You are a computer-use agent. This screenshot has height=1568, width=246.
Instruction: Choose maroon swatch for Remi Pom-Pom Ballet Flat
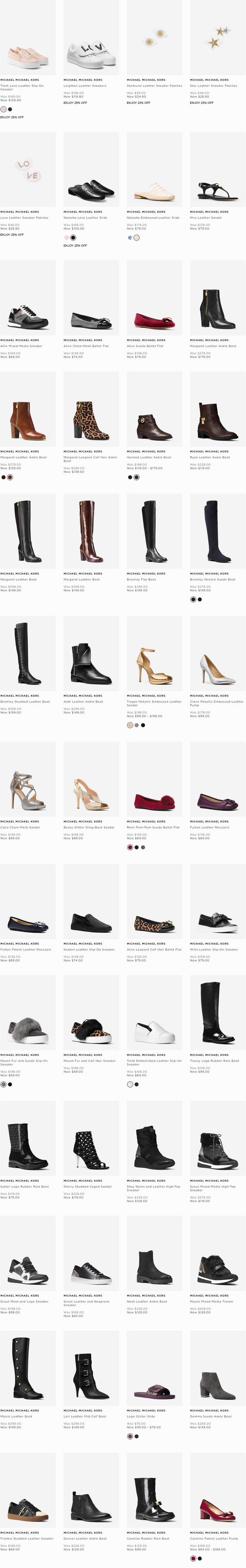[x=129, y=847]
